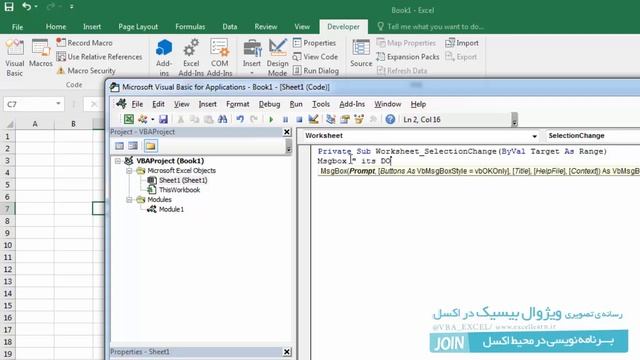
Task: Open the VBA editor Tools menu
Action: pyautogui.click(x=321, y=104)
